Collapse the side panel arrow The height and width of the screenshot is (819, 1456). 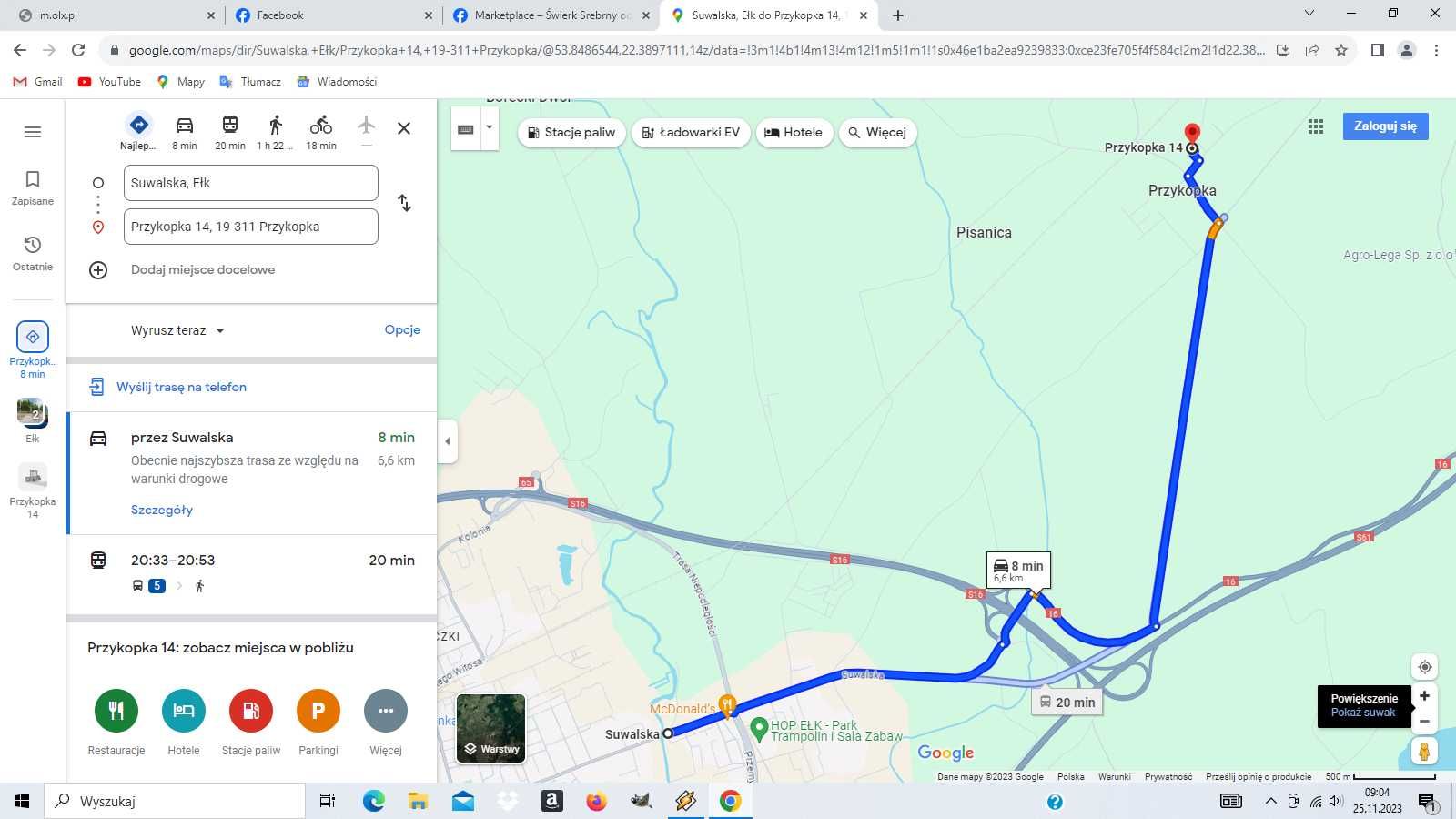pos(447,441)
